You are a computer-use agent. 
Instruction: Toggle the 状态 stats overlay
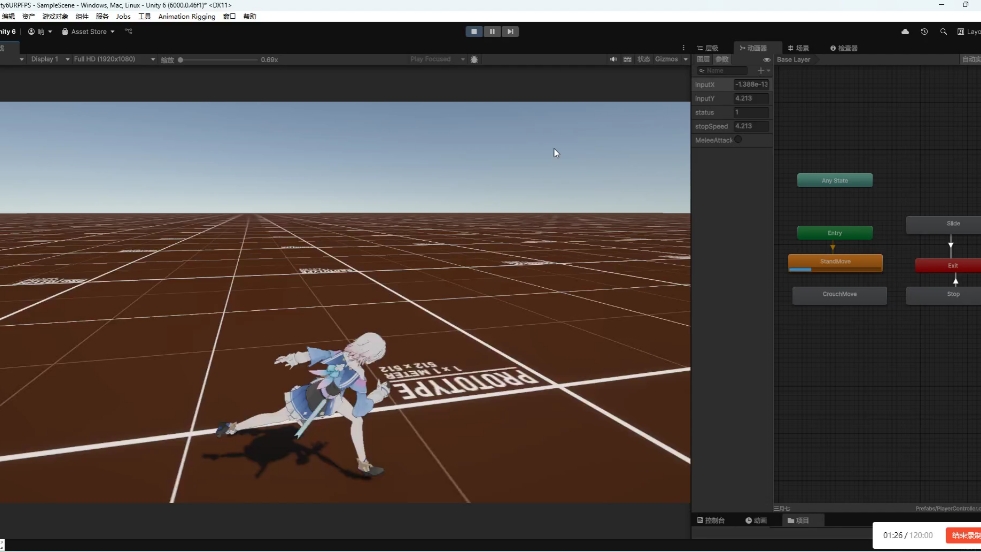click(x=644, y=59)
